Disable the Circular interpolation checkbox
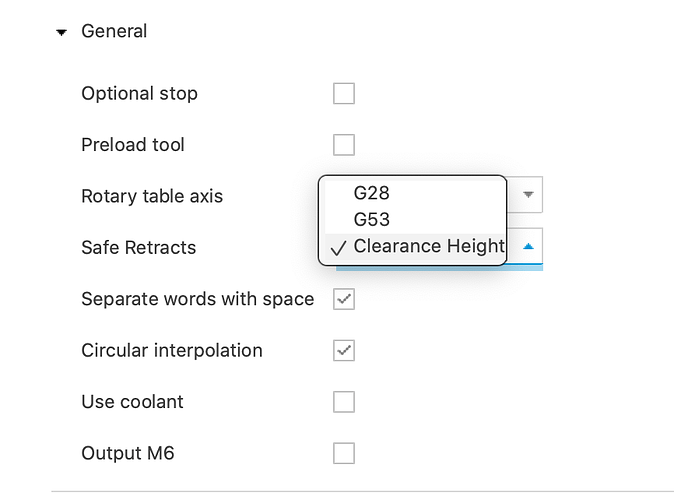 pos(344,351)
